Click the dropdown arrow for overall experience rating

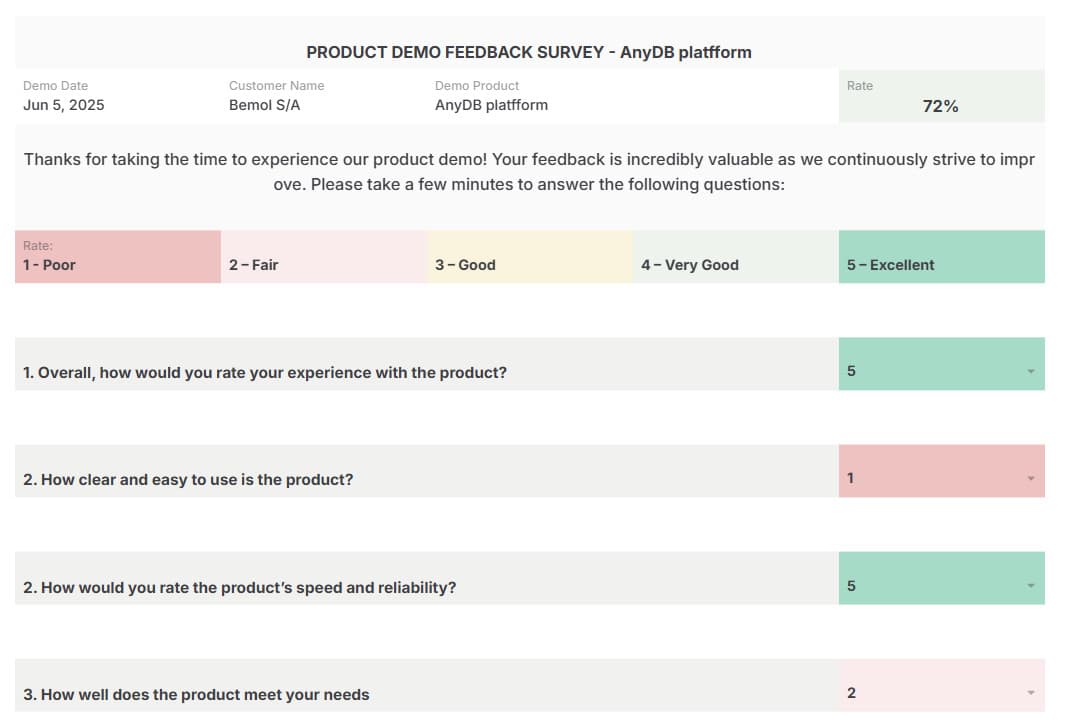(x=1030, y=372)
